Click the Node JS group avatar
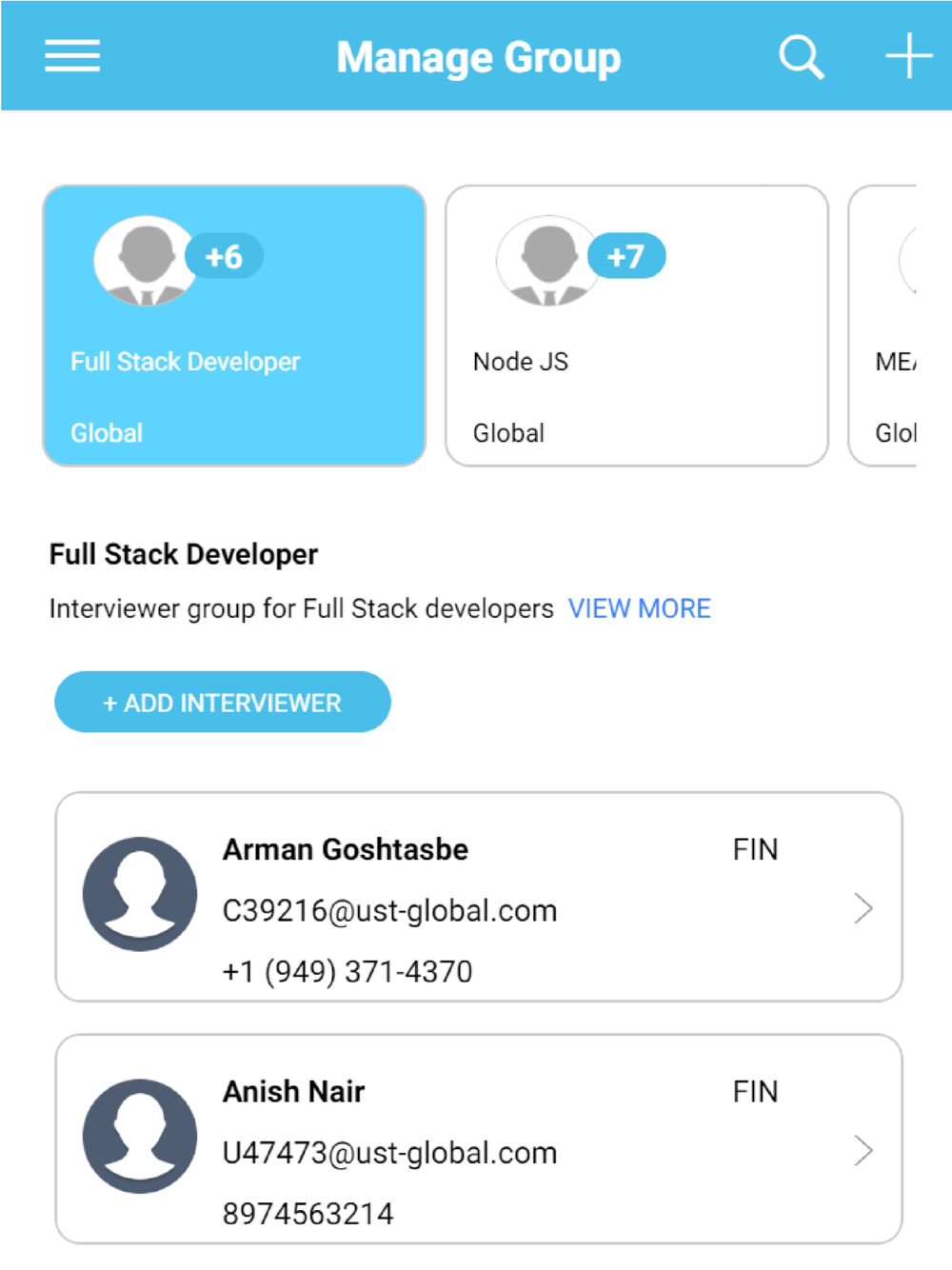Image resolution: width=952 pixels, height=1270 pixels. [x=547, y=261]
